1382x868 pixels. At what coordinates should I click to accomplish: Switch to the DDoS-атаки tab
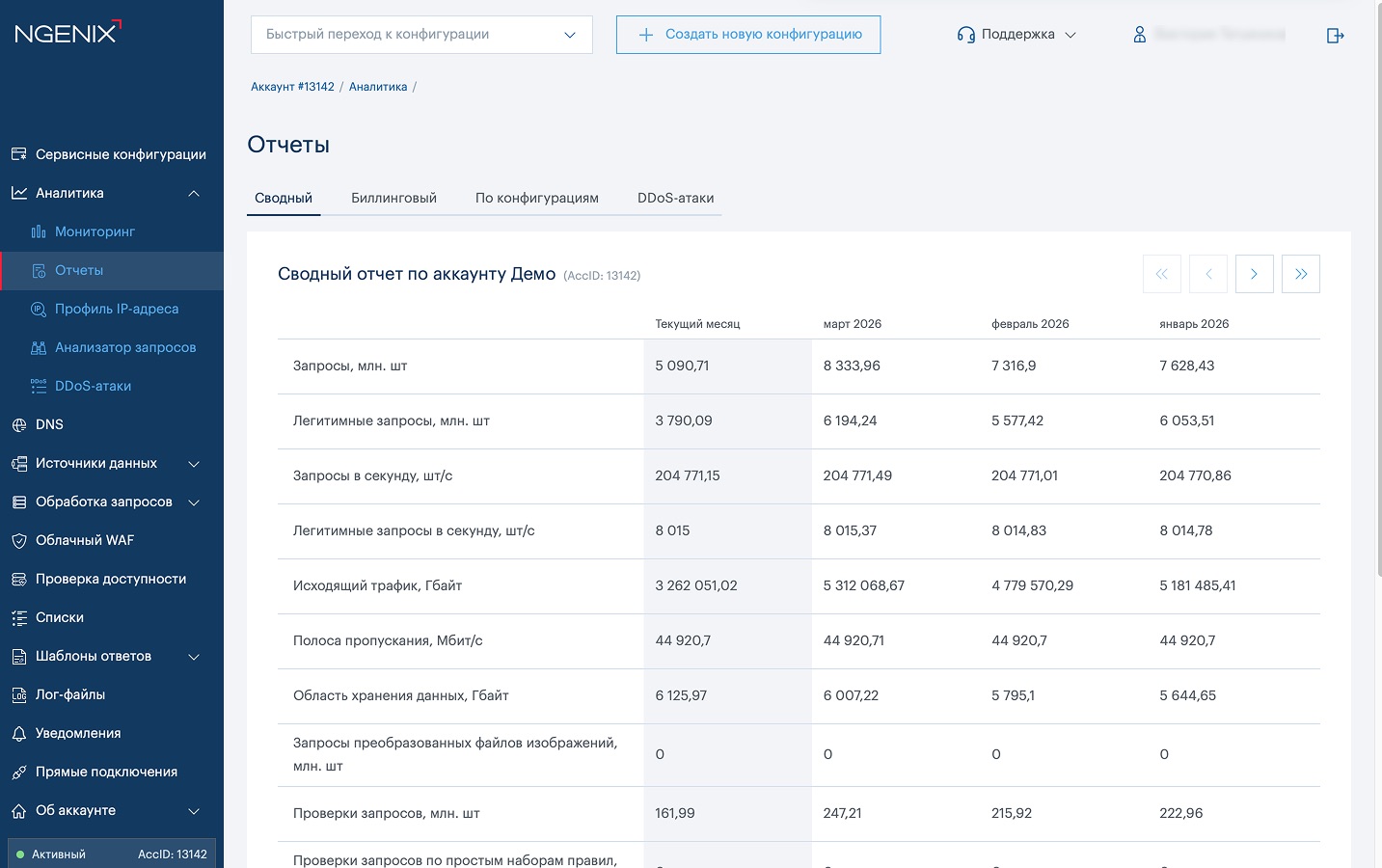click(x=675, y=198)
